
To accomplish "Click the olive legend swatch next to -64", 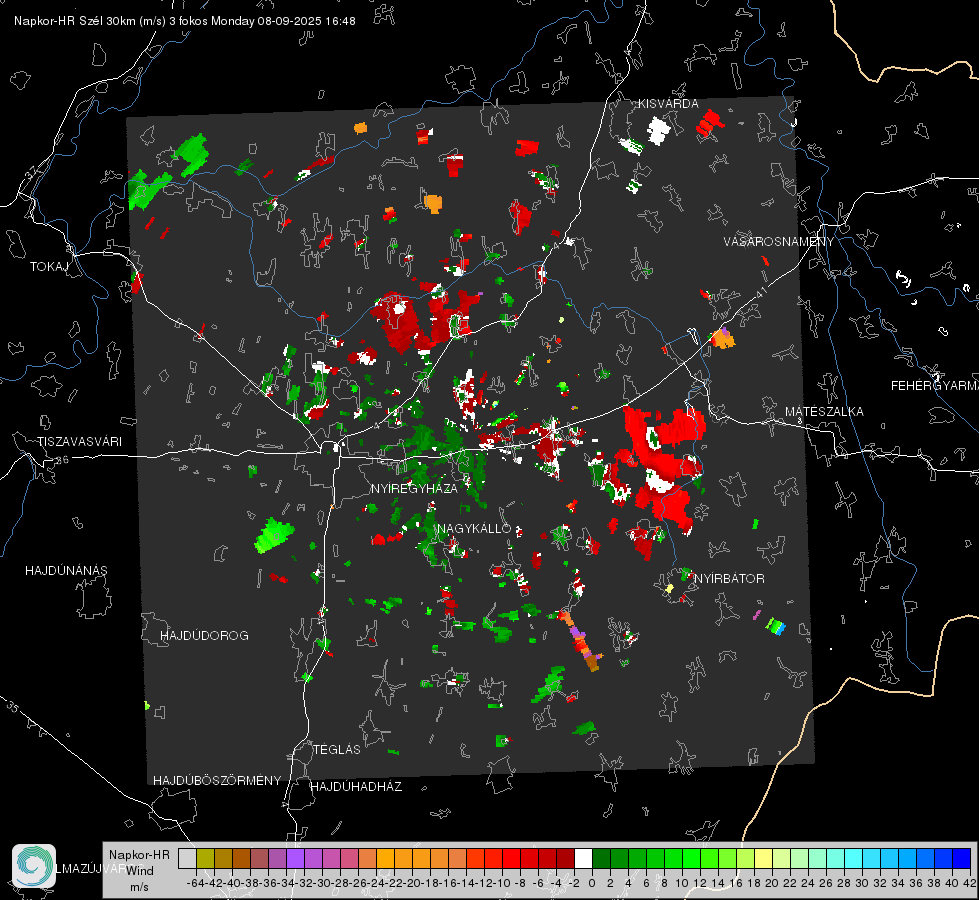I will [205, 859].
